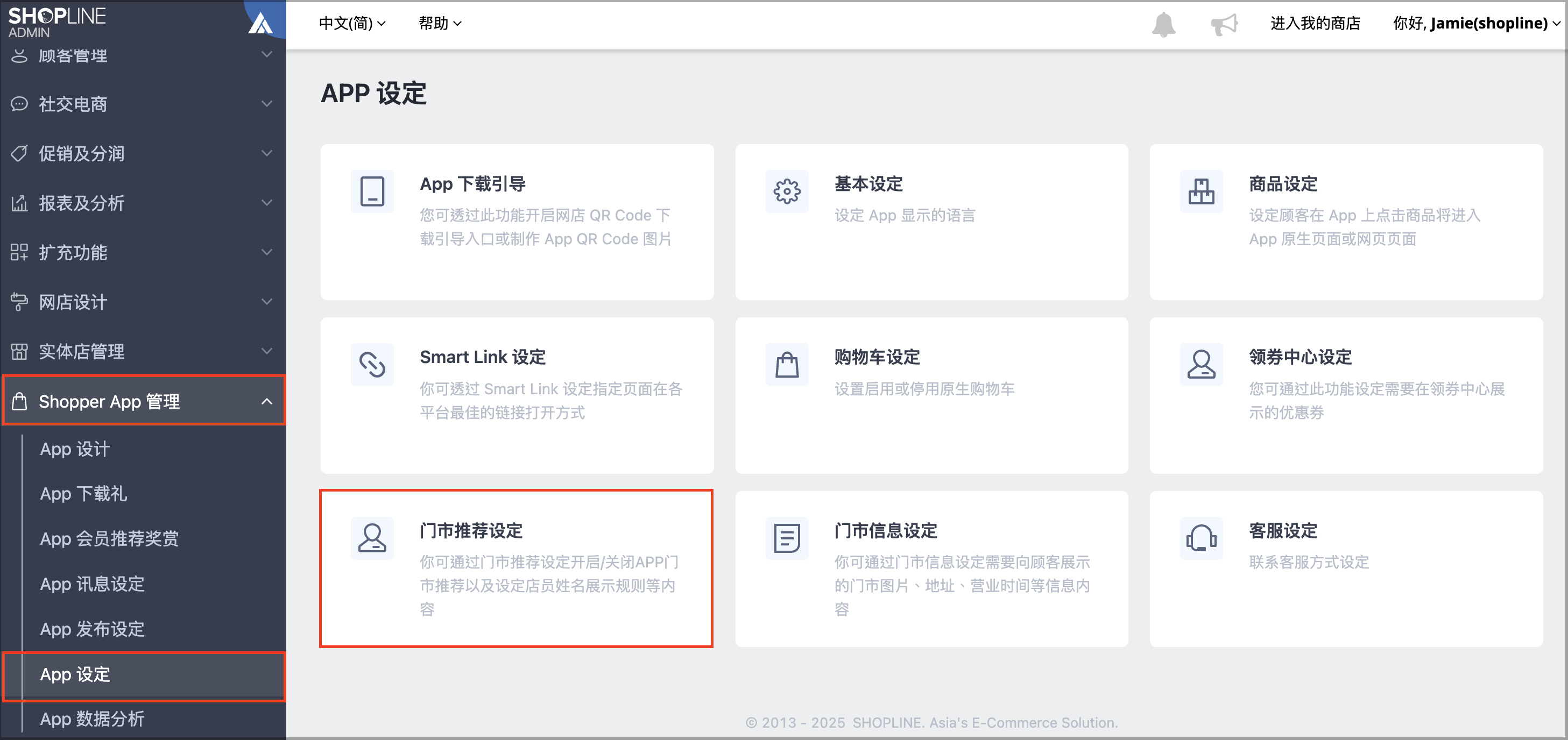This screenshot has width=1568, height=740.
Task: Select App 设定 in the sidebar
Action: [144, 674]
